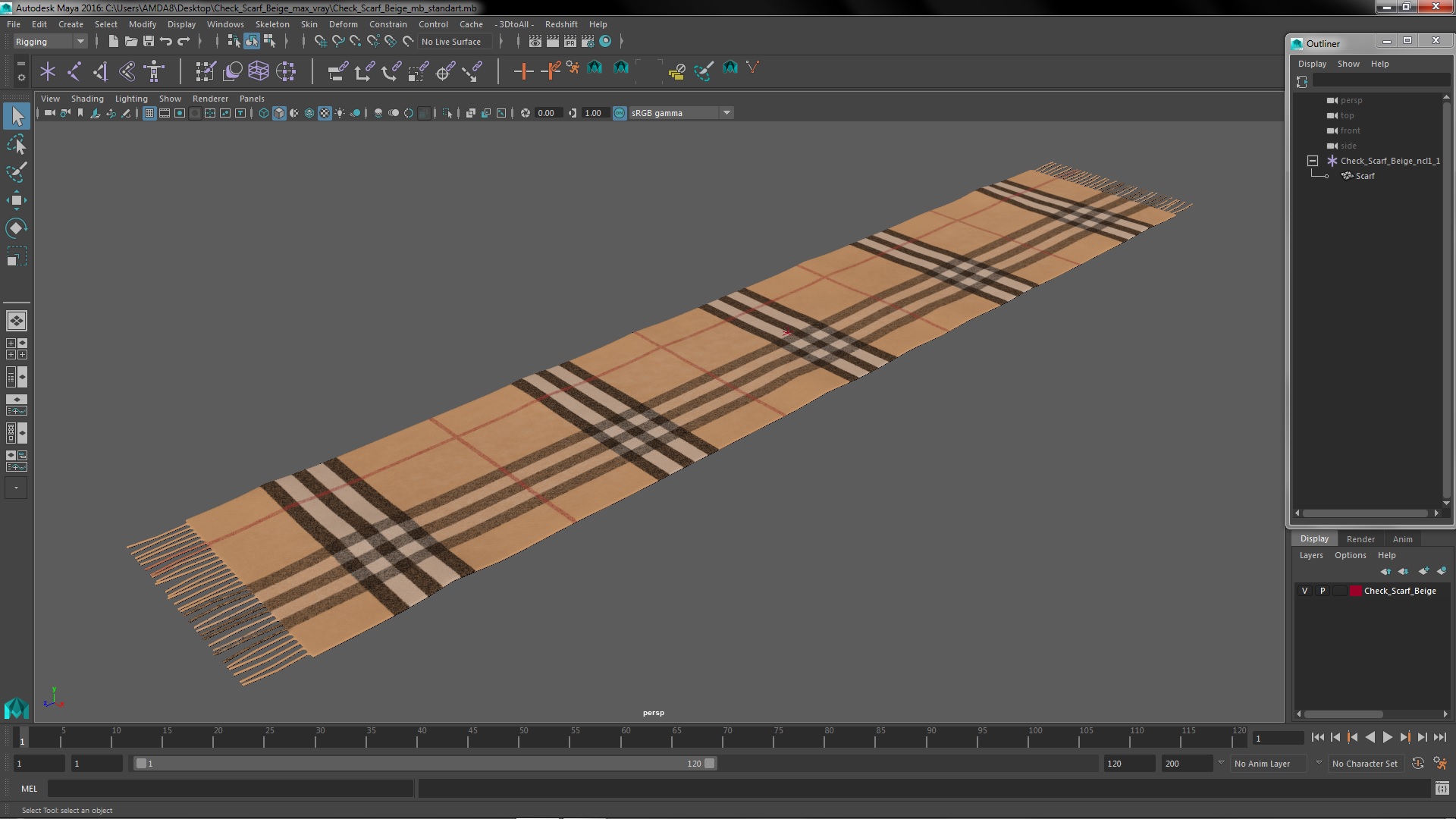The image size is (1456, 819).
Task: Open the Render View clapperboard icon
Action: [x=535, y=42]
